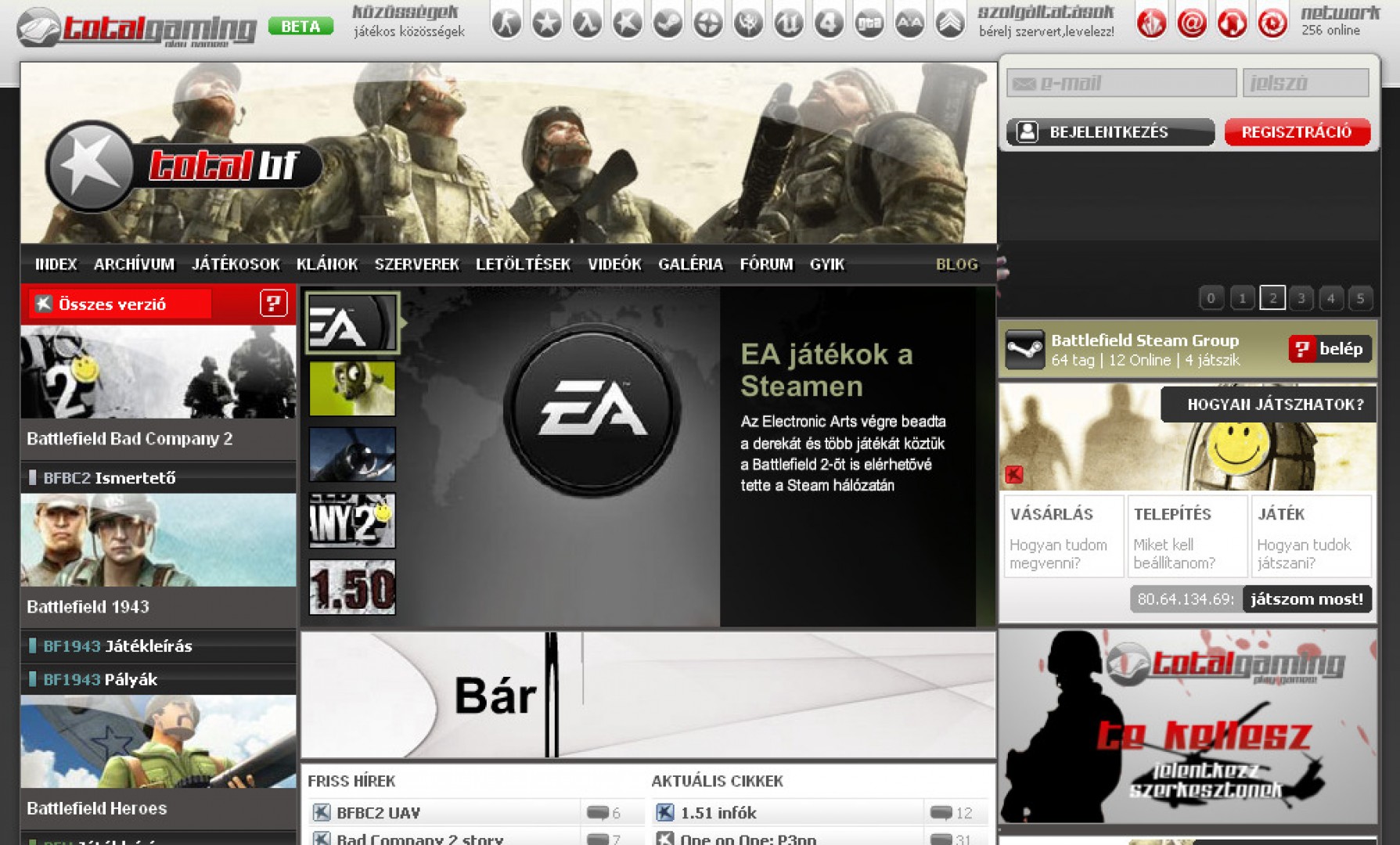Open the Battlefield tilted-star community icon

(x=628, y=23)
